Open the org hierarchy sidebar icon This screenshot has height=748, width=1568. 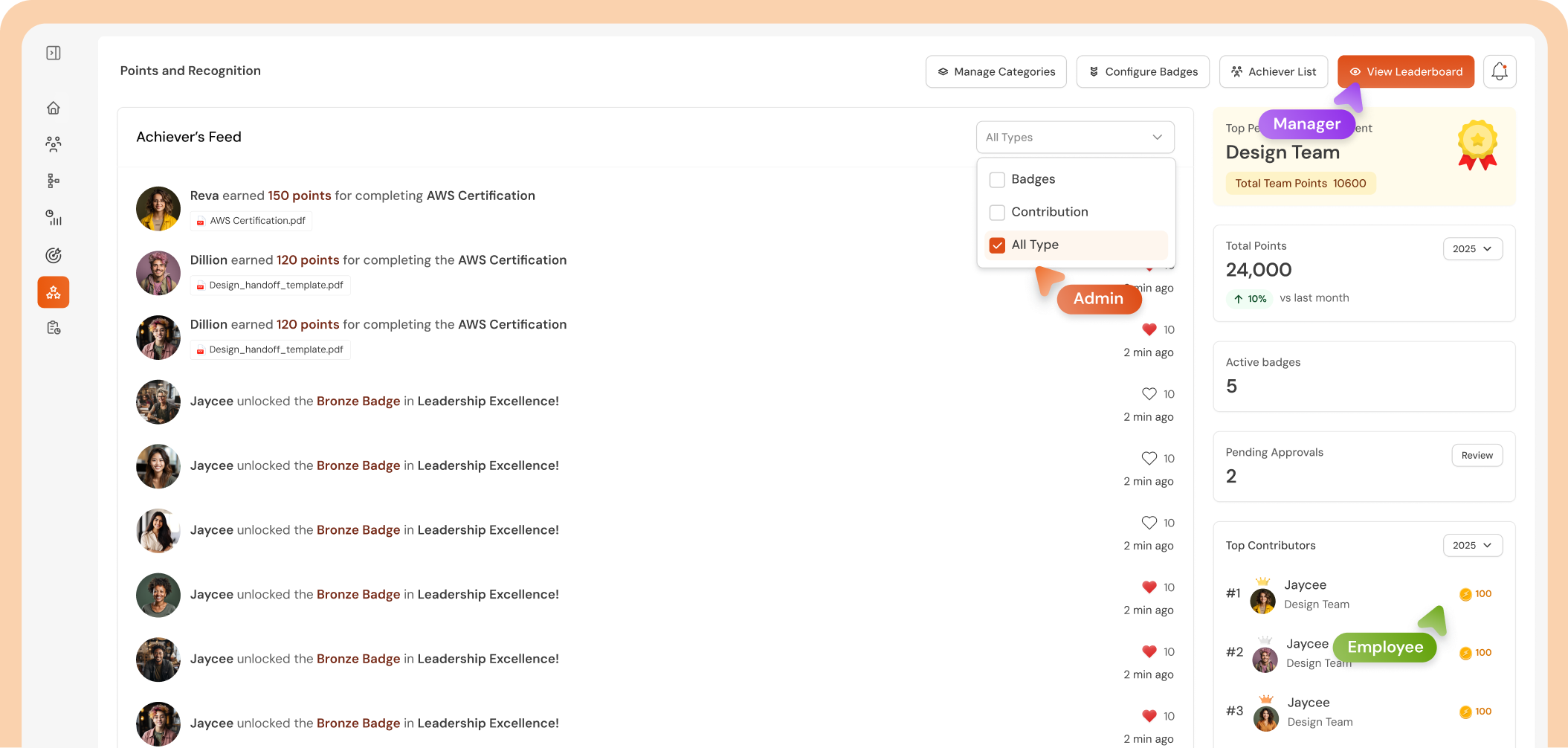(x=54, y=181)
